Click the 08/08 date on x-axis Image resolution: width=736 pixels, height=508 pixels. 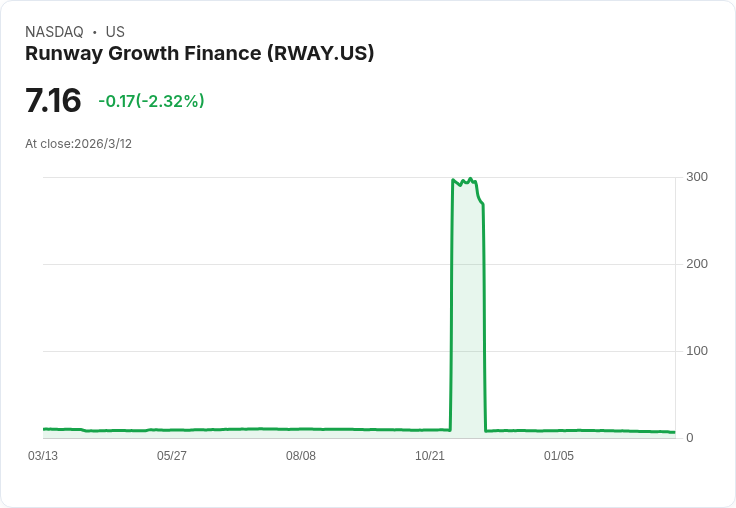tap(301, 456)
